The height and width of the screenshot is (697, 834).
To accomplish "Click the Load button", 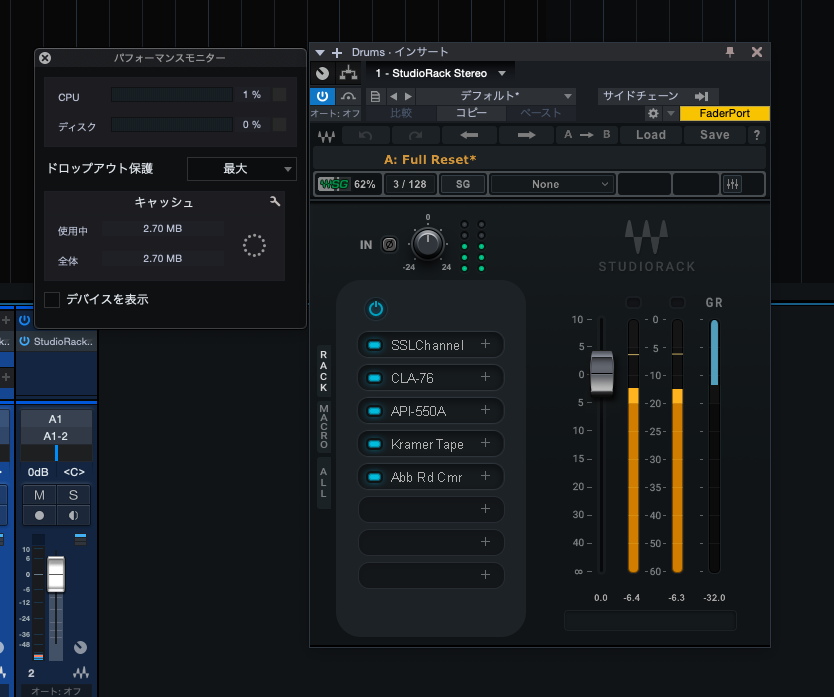I will 650,135.
